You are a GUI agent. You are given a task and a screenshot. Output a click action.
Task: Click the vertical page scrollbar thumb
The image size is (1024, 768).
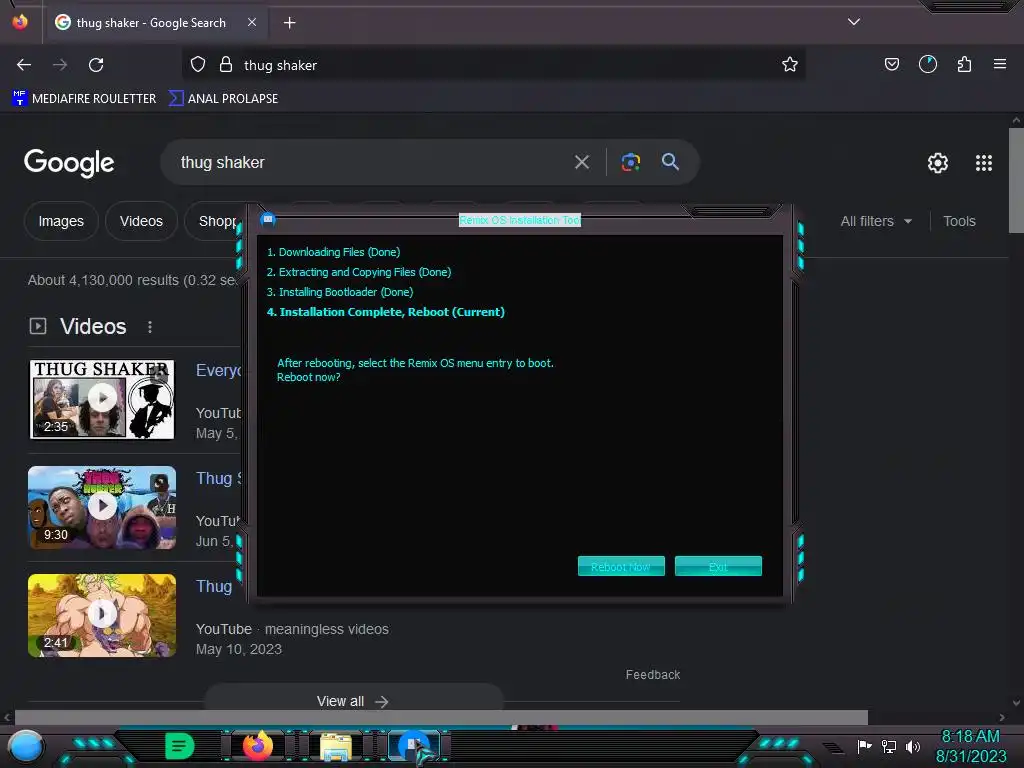(x=1016, y=180)
